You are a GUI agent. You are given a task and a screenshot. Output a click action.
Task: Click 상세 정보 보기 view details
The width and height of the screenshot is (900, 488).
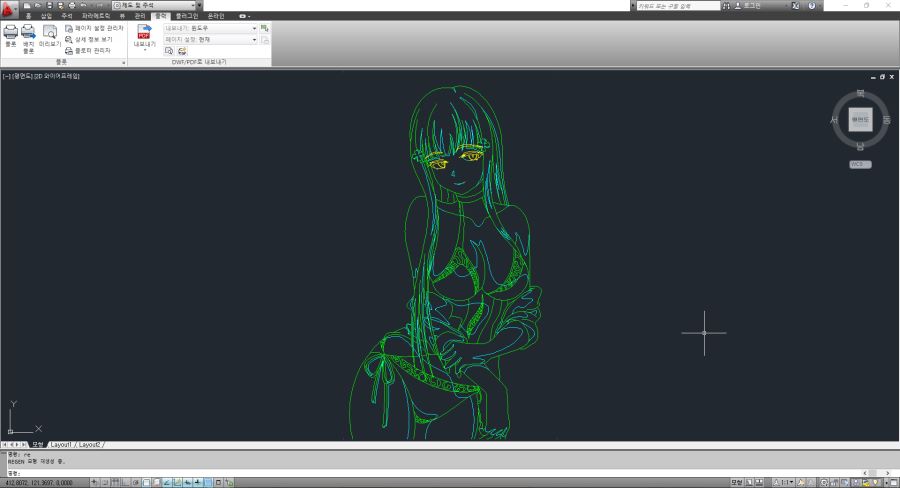point(89,40)
